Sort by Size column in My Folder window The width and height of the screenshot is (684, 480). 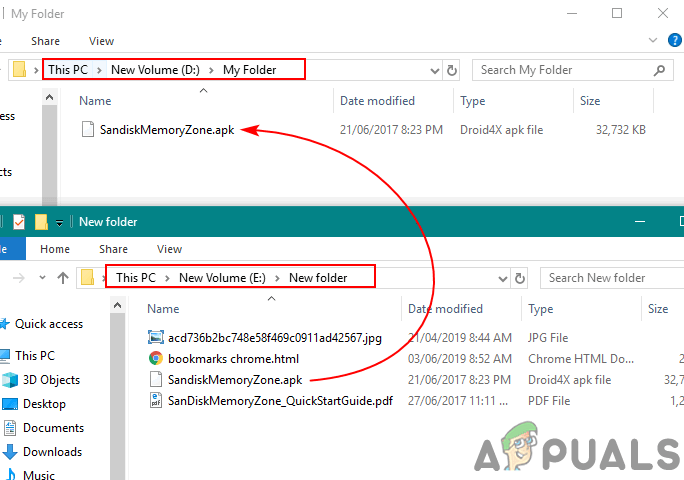click(x=590, y=101)
